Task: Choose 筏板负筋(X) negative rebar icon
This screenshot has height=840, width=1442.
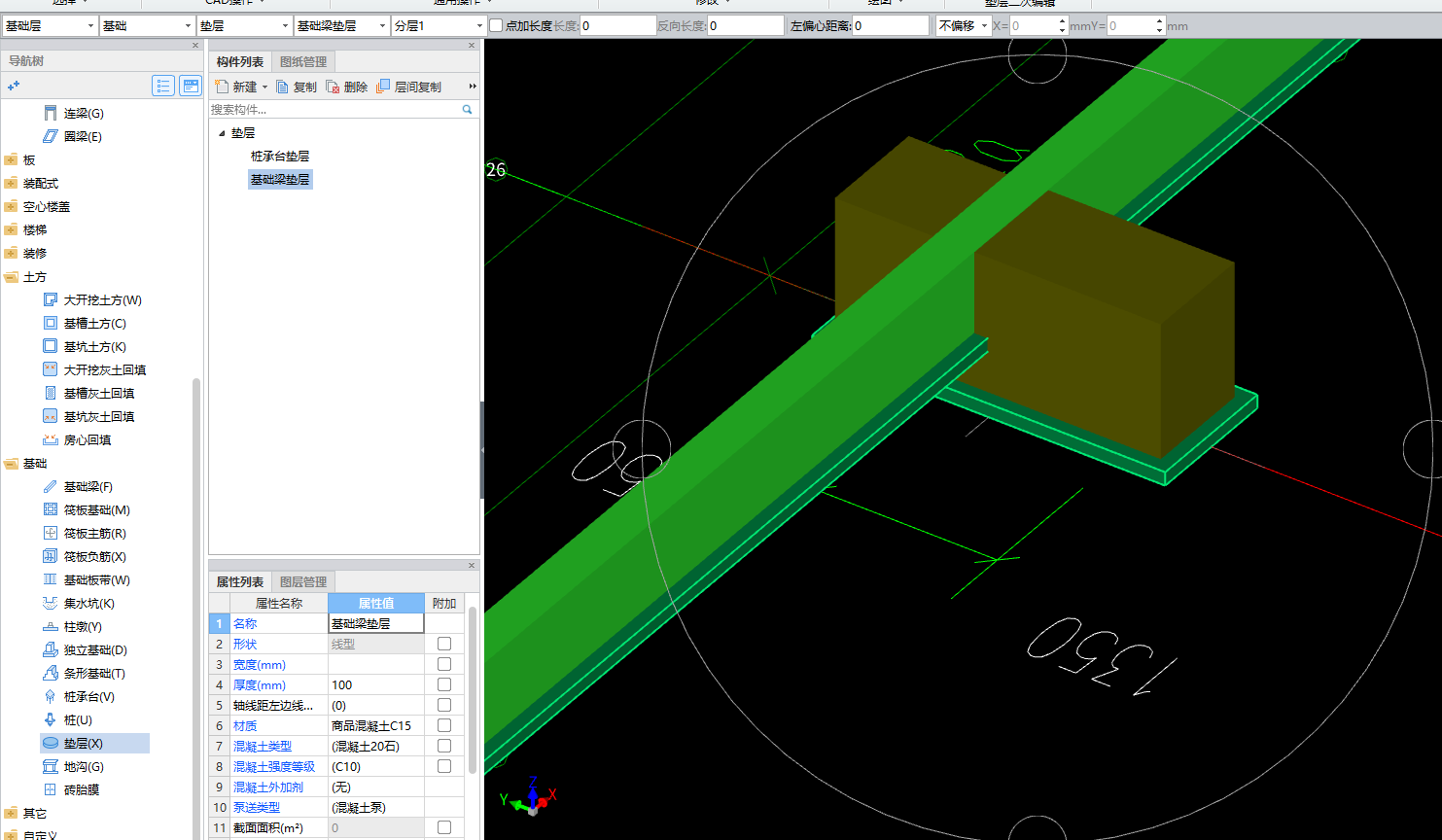Action: tap(51, 557)
